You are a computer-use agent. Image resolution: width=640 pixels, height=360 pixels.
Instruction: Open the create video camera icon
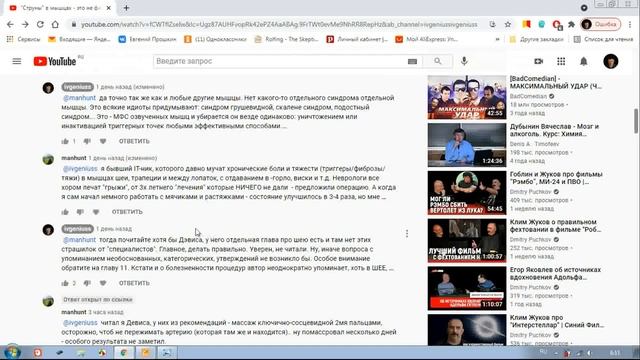coord(538,61)
